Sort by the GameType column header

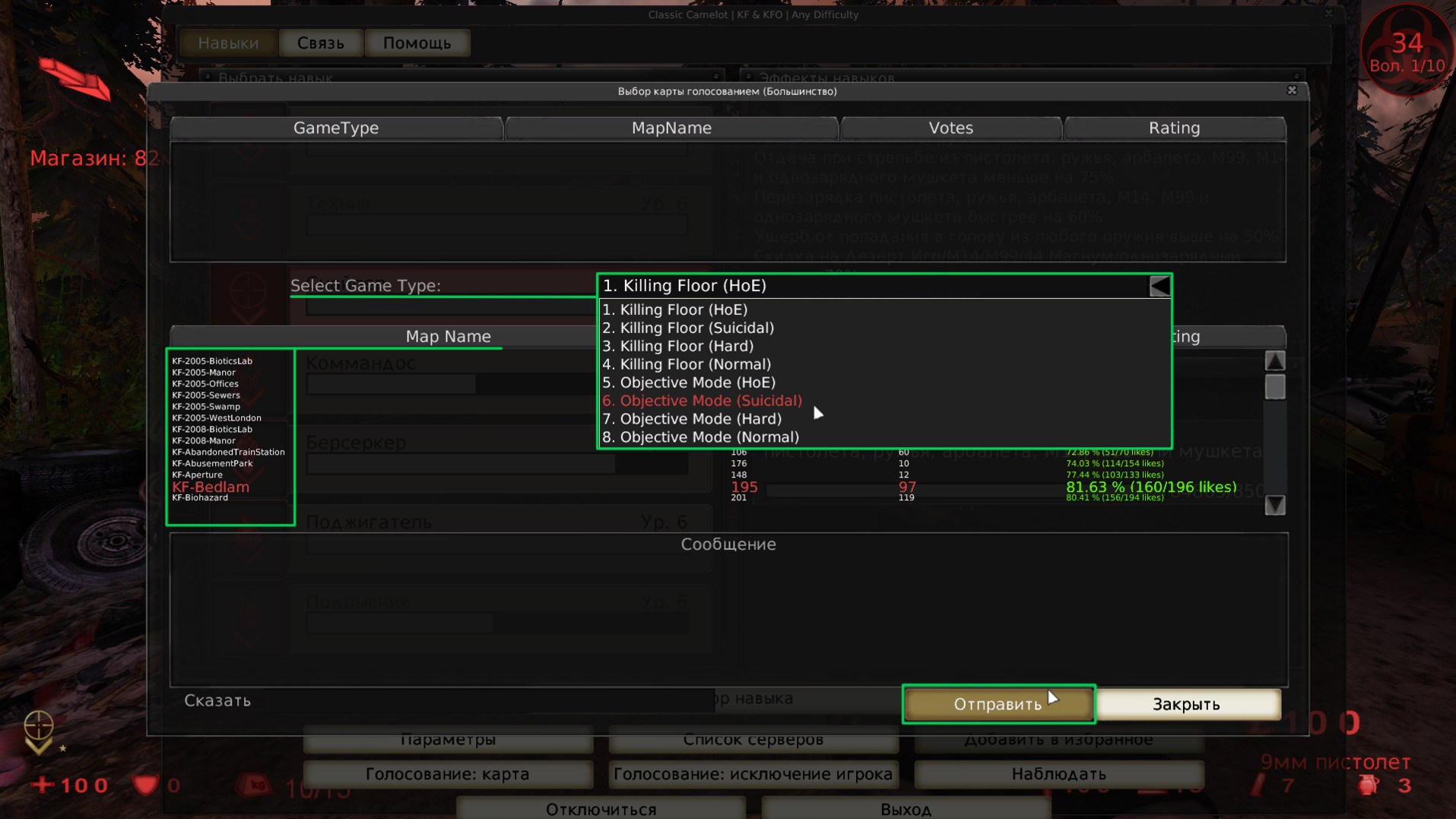pos(336,128)
